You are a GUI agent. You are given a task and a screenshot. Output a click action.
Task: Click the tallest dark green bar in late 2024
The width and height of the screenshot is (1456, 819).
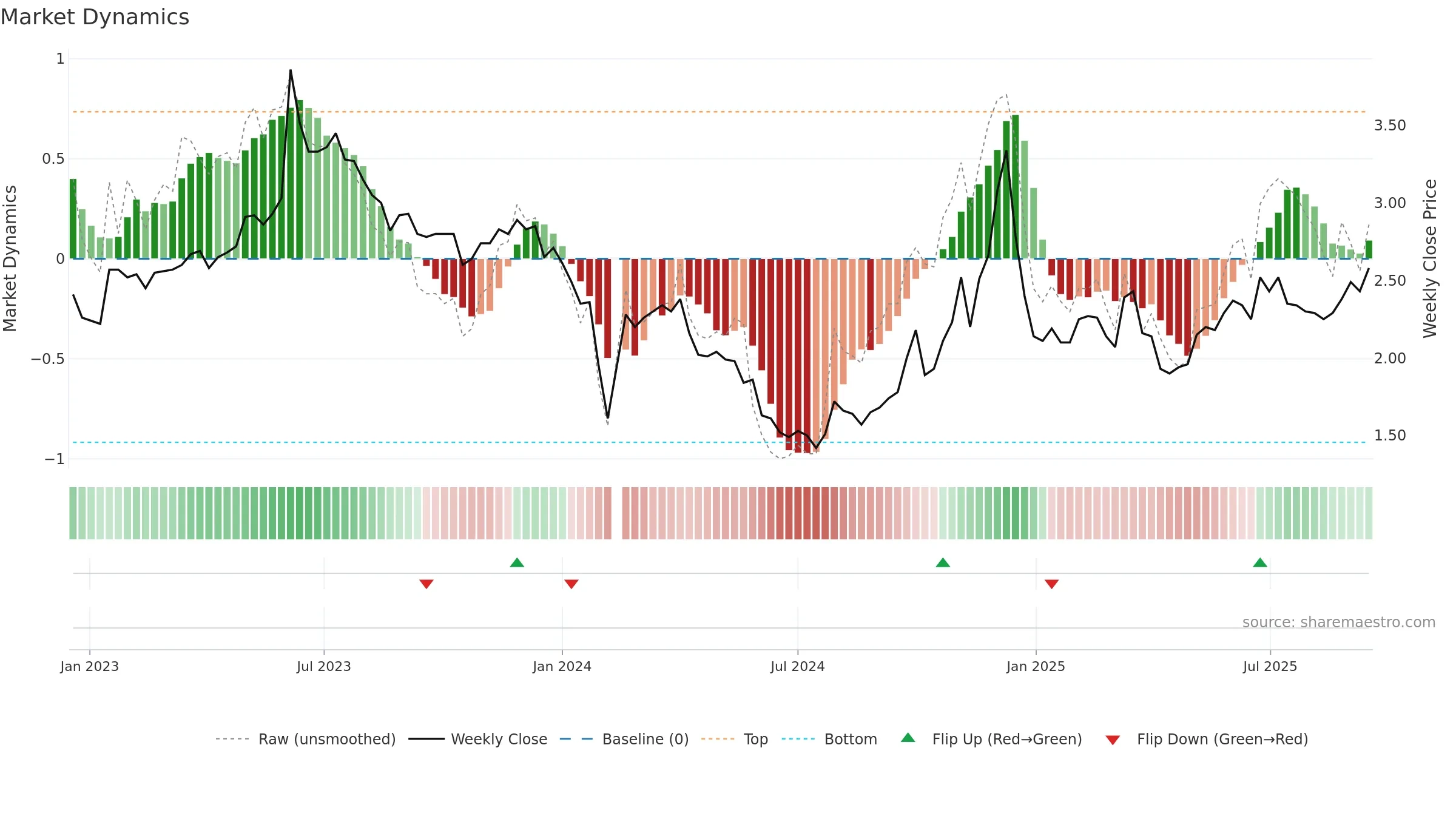coord(1016,187)
